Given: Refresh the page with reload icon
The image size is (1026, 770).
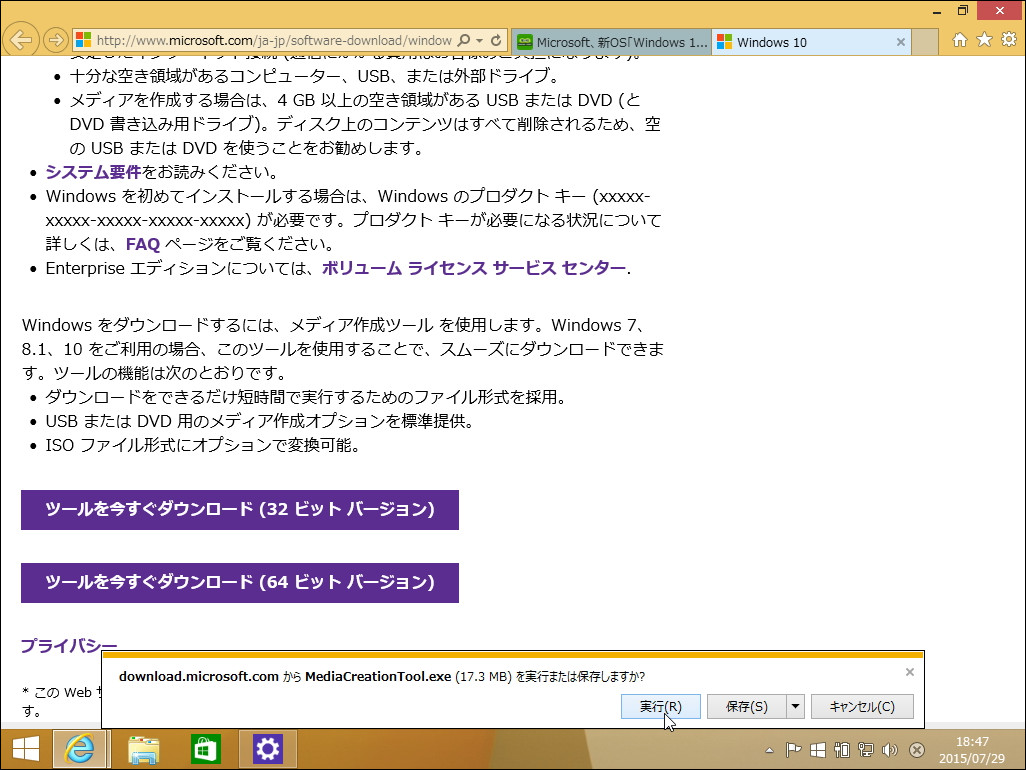Looking at the screenshot, I should coord(496,41).
